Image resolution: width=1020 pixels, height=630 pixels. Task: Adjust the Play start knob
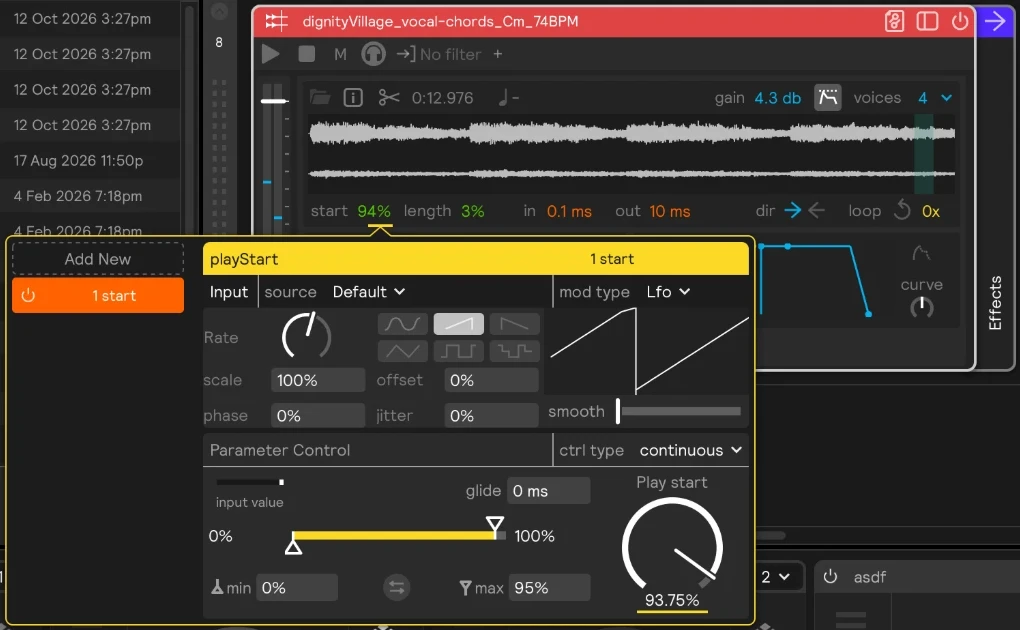point(672,543)
